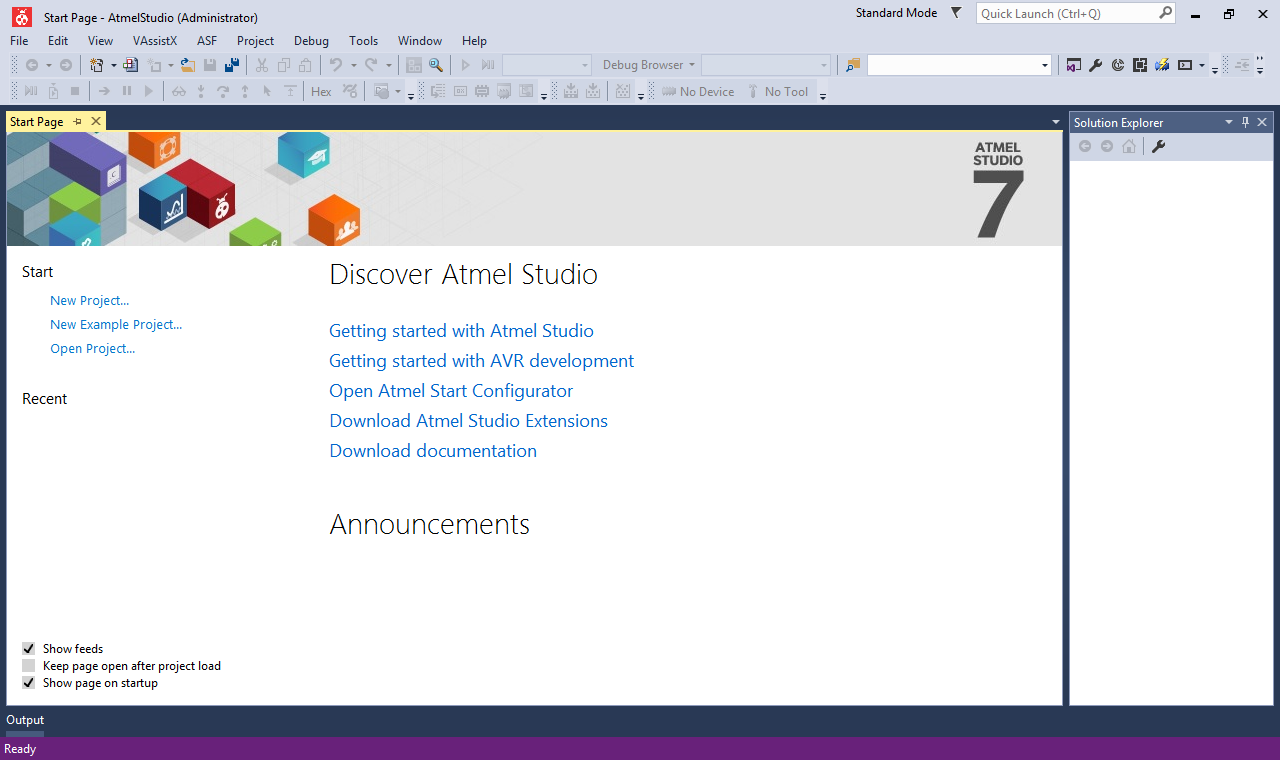The width and height of the screenshot is (1280, 760).
Task: Click the Navigate Backward arrow icon
Action: (32, 65)
